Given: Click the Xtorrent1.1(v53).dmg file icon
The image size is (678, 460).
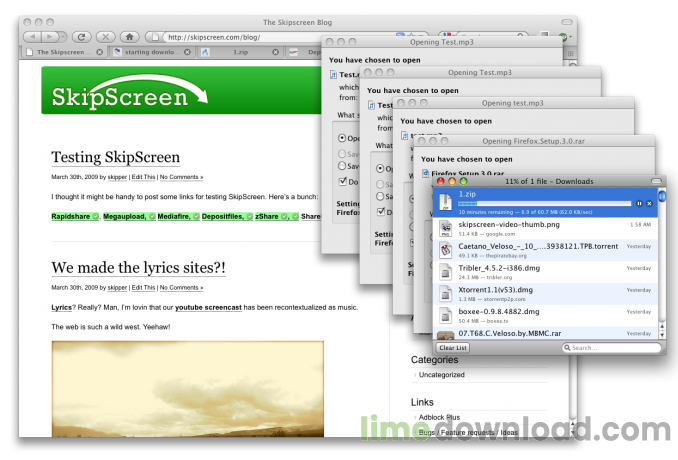Looking at the screenshot, I should [x=445, y=294].
